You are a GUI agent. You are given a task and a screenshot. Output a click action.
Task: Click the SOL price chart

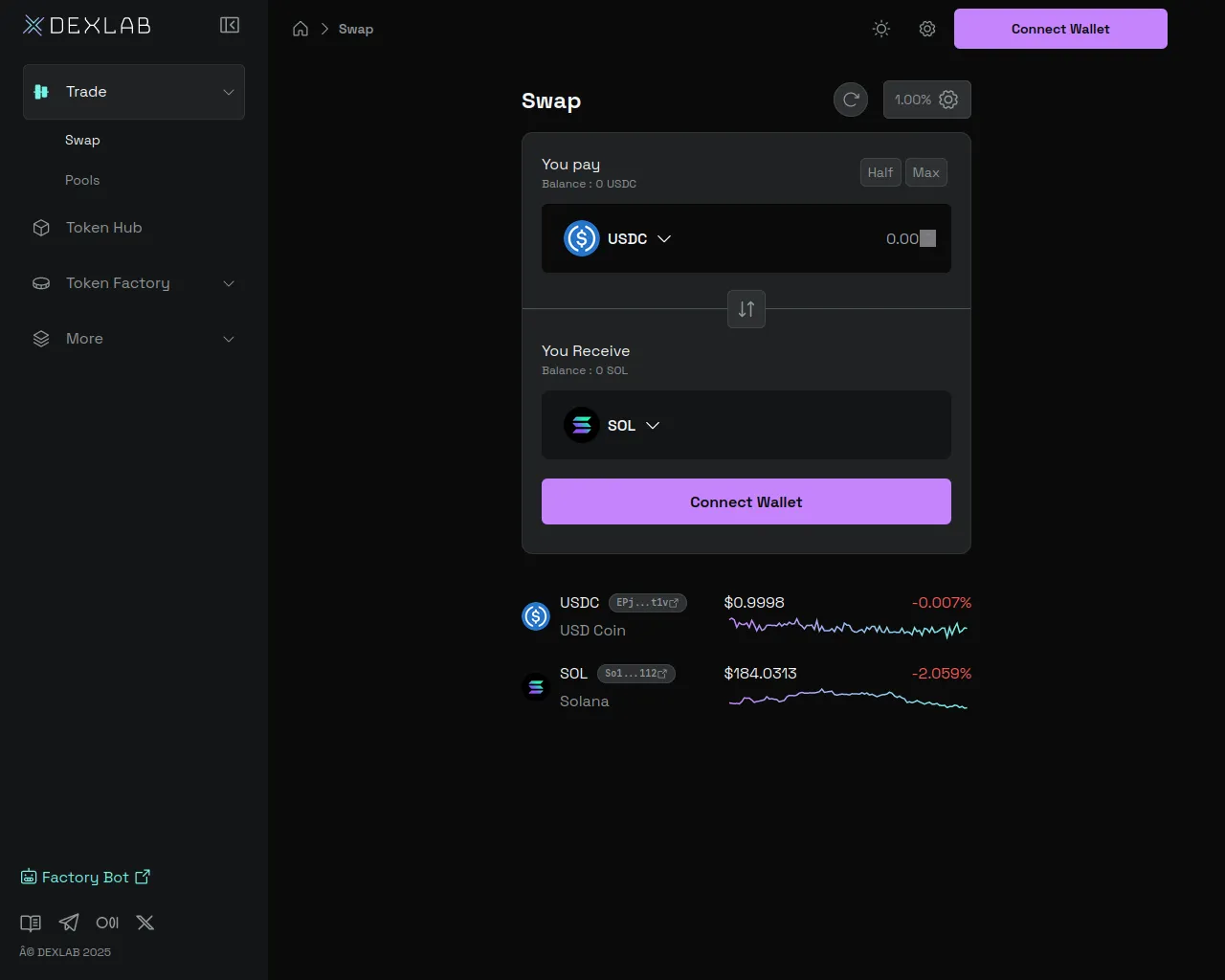click(x=848, y=699)
